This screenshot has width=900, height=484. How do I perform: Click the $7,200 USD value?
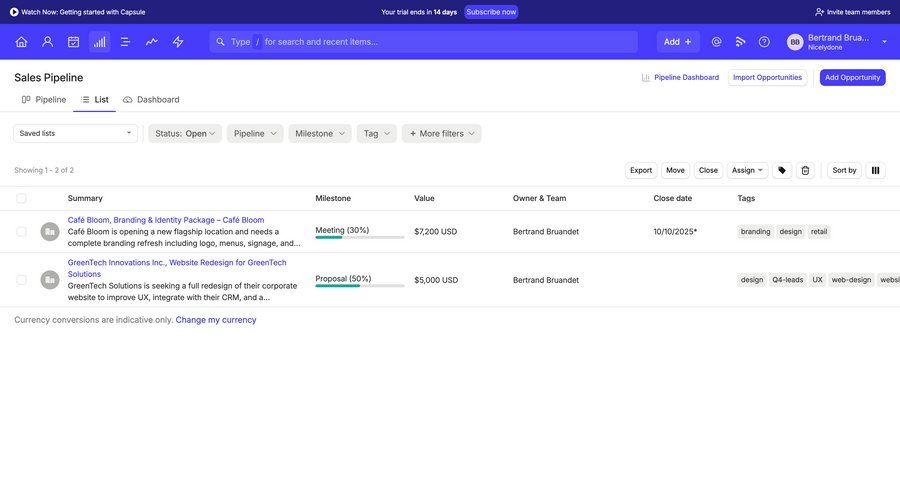(x=436, y=231)
